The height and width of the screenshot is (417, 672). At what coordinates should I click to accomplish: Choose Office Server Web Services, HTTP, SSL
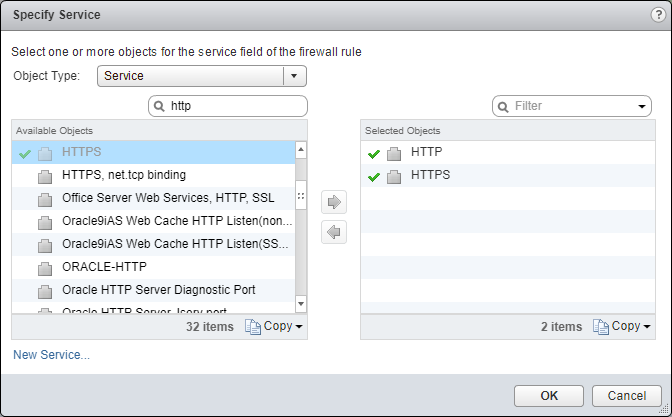[x=167, y=198]
